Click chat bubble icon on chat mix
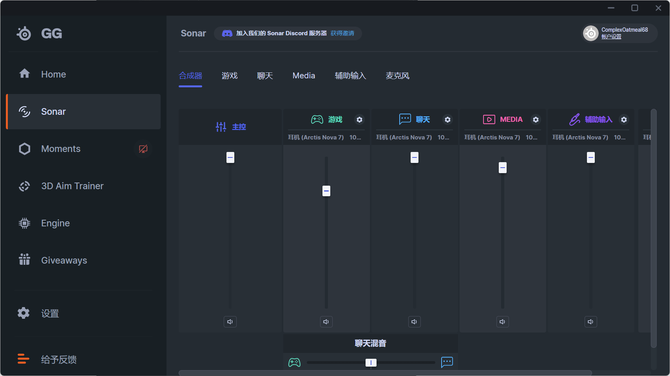Image resolution: width=670 pixels, height=376 pixels. click(x=447, y=362)
